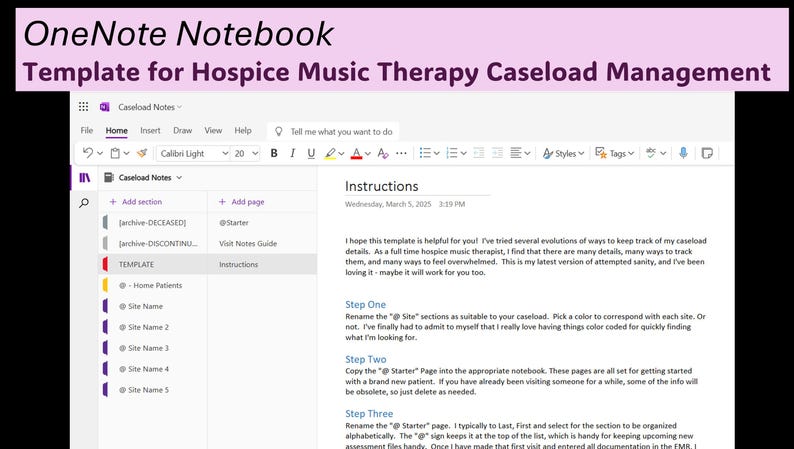Select the Format Painter icon
The image size is (794, 449).
pos(142,153)
